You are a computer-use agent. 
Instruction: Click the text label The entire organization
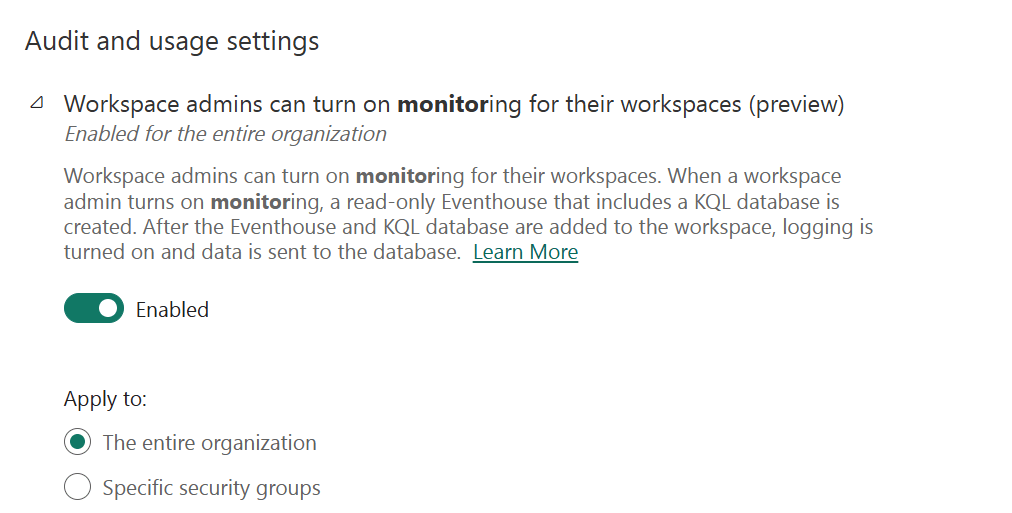click(x=209, y=443)
